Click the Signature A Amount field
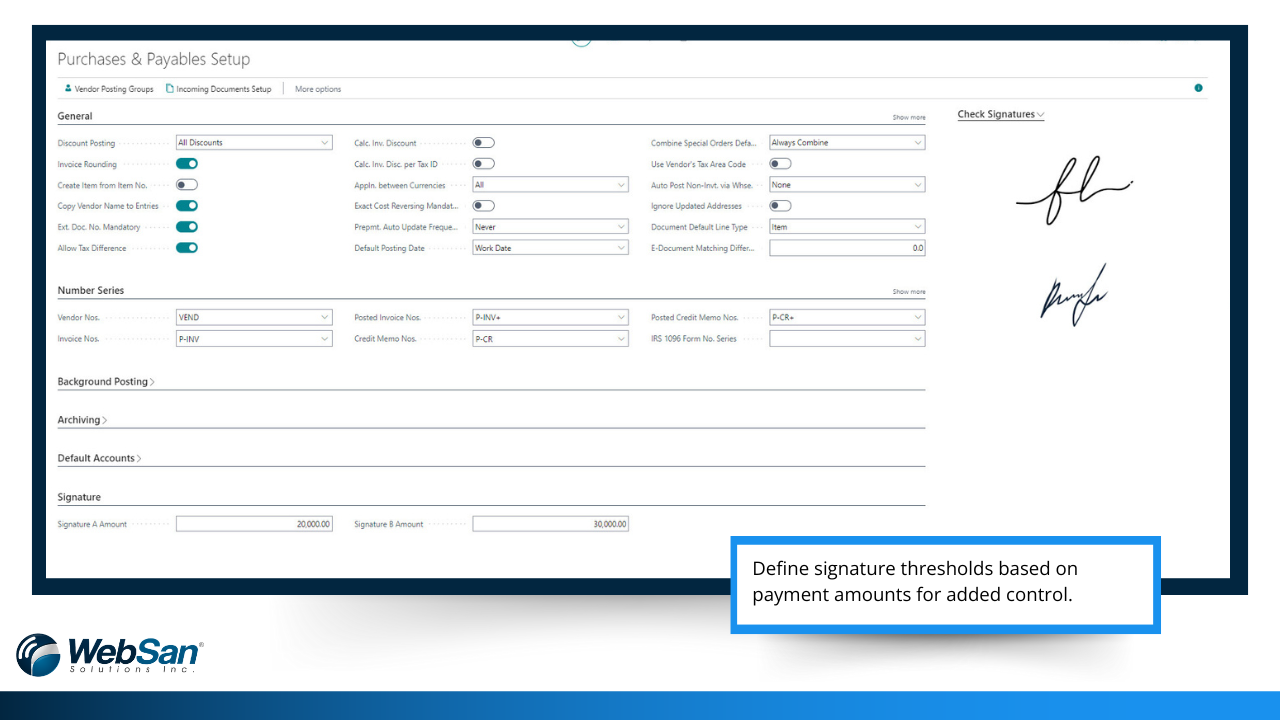1280x720 pixels. [x=254, y=524]
